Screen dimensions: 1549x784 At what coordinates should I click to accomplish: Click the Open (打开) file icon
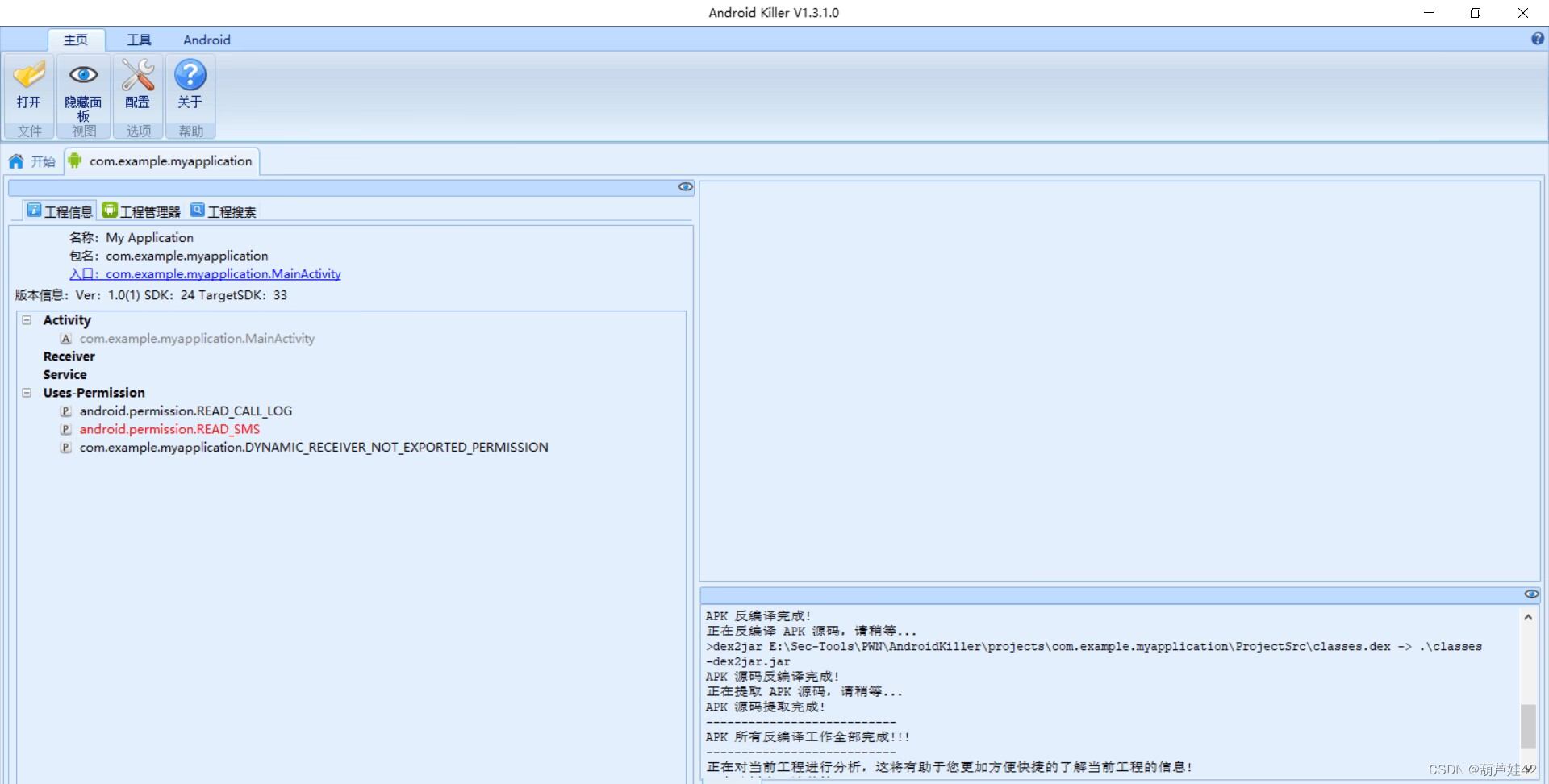pyautogui.click(x=29, y=76)
